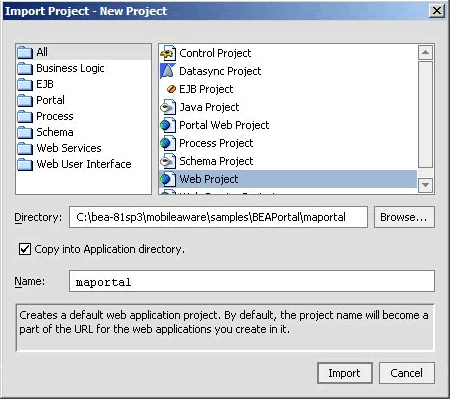Click the Datasync Project icon
The image size is (450, 399).
[x=168, y=71]
